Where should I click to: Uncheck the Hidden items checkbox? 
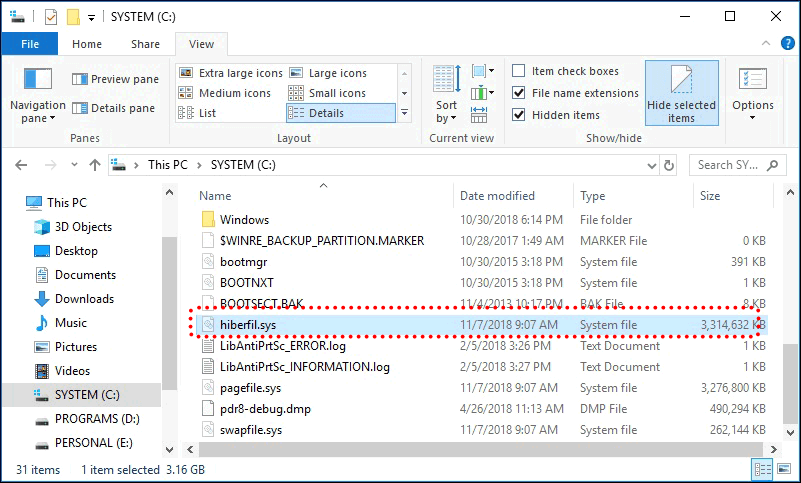[x=519, y=115]
